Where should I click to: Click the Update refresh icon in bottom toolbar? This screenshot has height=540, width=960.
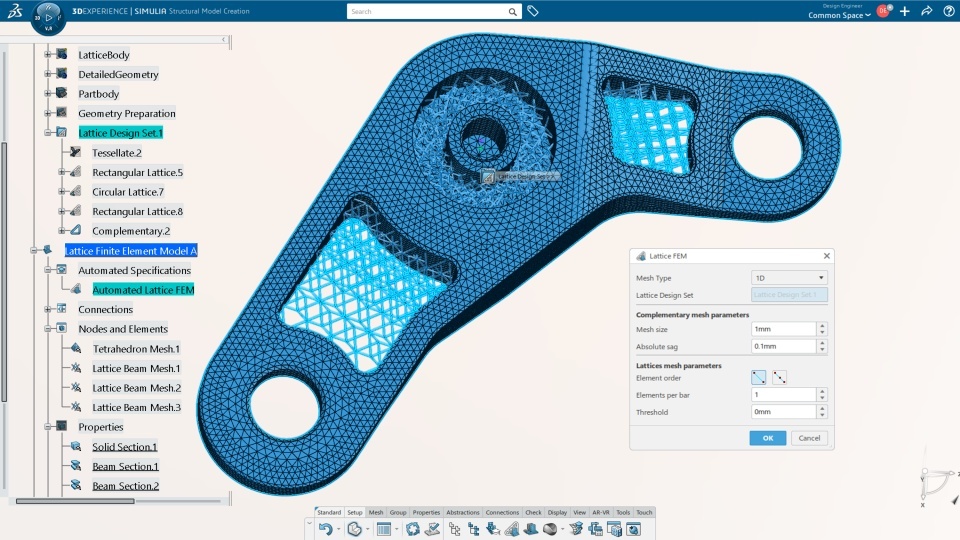(x=413, y=529)
